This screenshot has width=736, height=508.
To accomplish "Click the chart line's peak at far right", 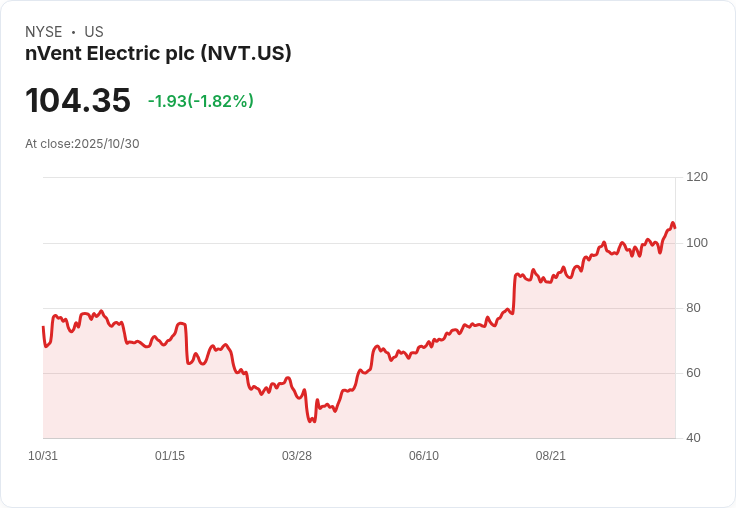I will (673, 223).
